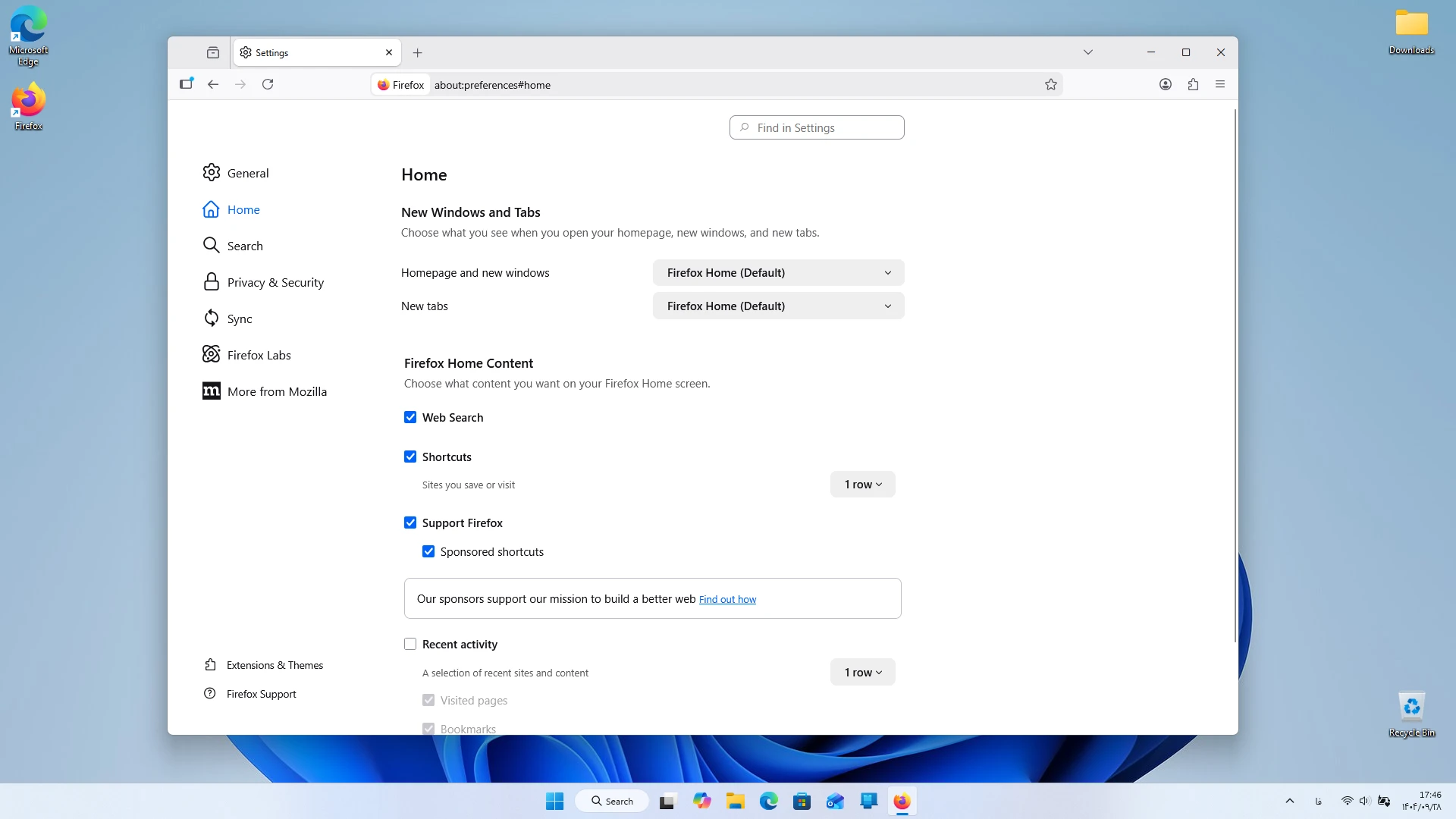Toggle the Firefox sidebar button
Viewport: 1456px width, 819px height.
pos(186,84)
